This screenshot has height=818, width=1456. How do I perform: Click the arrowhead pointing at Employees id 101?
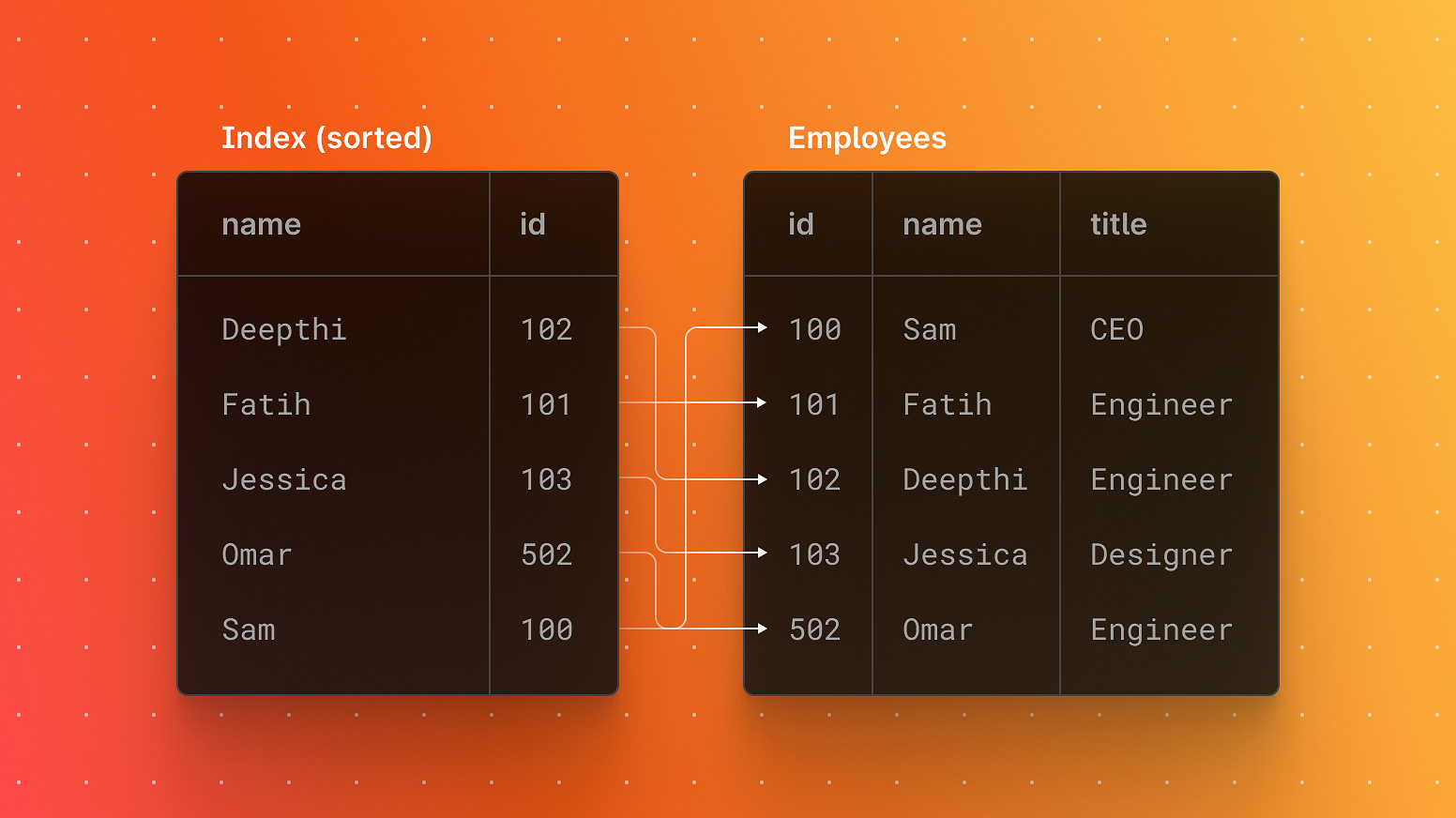pyautogui.click(x=762, y=402)
